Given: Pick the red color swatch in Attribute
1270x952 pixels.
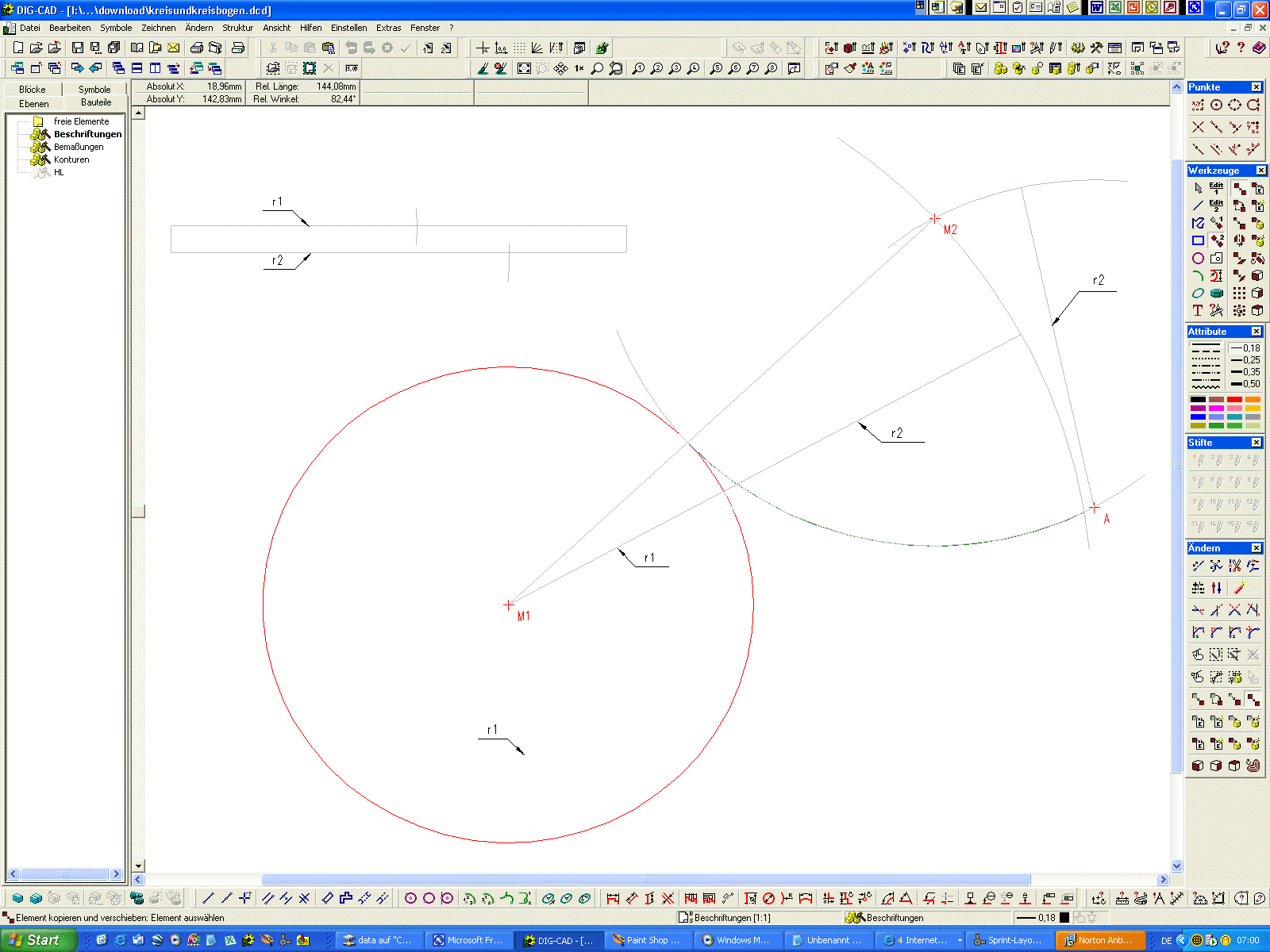Looking at the screenshot, I should pyautogui.click(x=1234, y=400).
